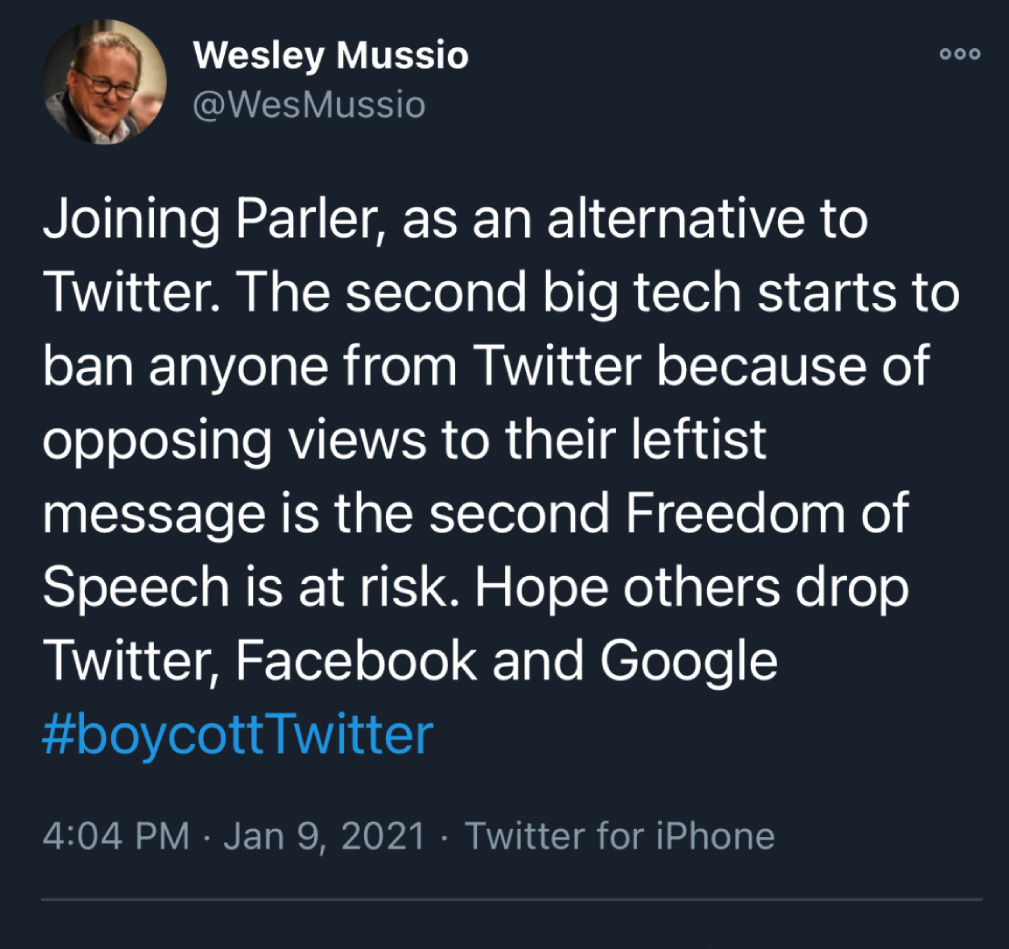Image resolution: width=1009 pixels, height=949 pixels.
Task: Click the word alternative in the first line
Action: point(675,219)
